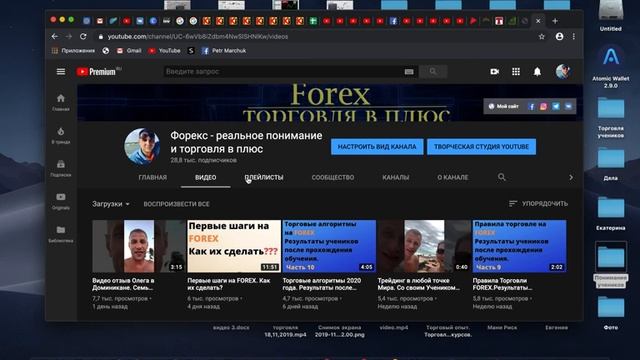
Task: Open the on-screen keyboard icon in search box
Action: (x=409, y=72)
